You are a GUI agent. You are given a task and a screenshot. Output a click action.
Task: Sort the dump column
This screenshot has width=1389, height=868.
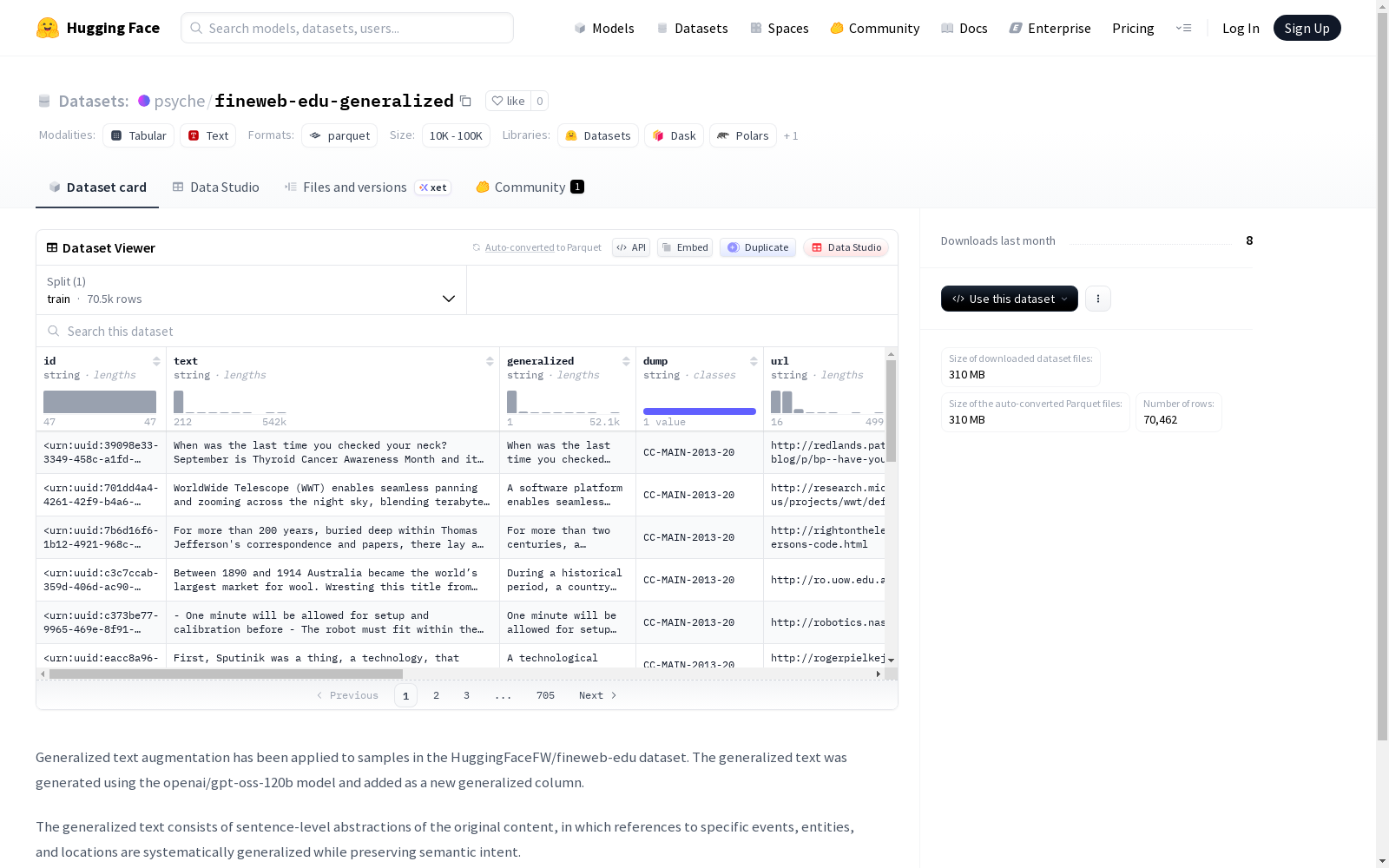point(754,361)
